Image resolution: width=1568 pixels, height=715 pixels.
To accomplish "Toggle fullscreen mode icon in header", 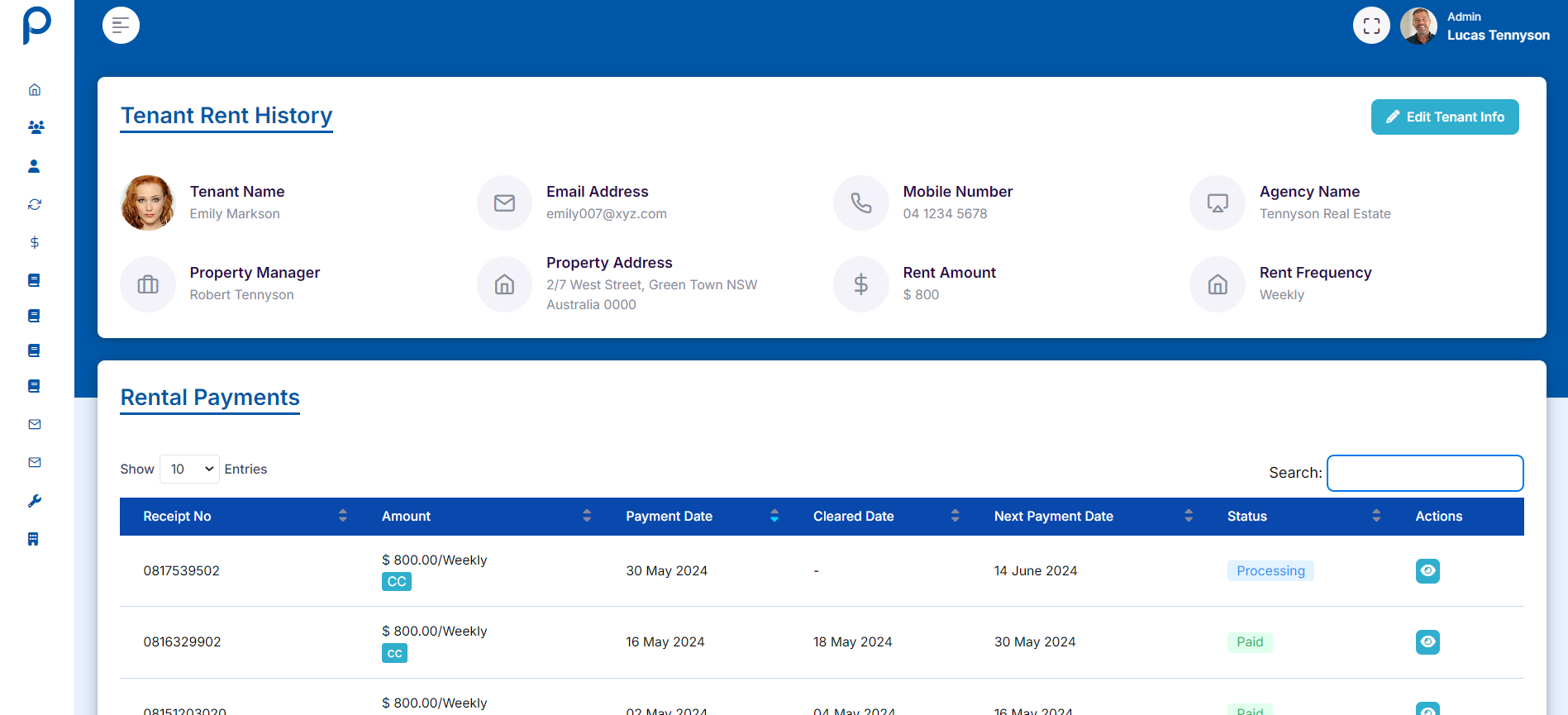I will pyautogui.click(x=1371, y=26).
